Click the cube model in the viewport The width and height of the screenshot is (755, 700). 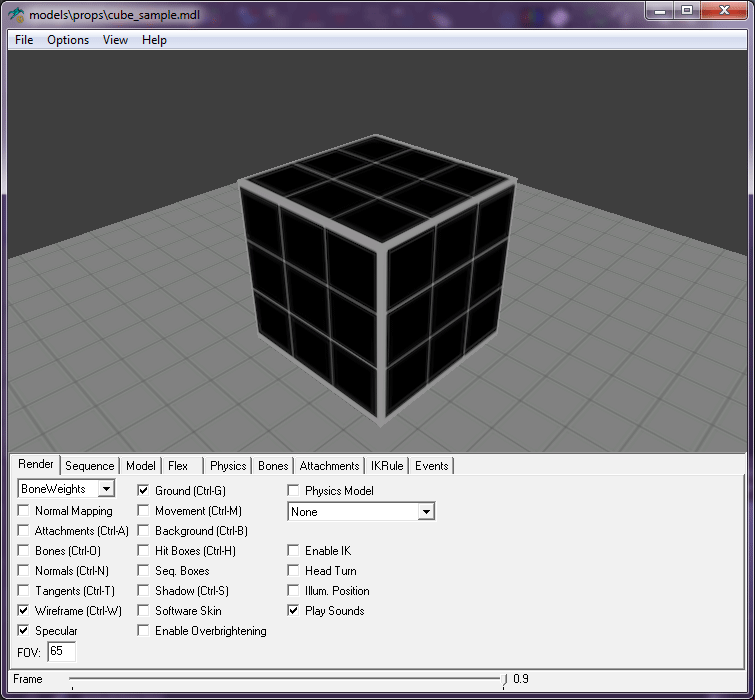tap(378, 279)
